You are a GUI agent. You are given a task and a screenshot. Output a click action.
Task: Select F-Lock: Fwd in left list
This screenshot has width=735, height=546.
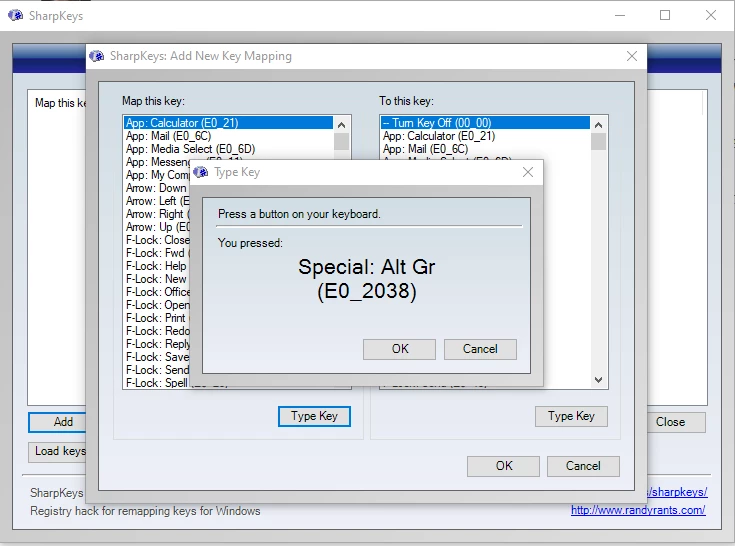[x=157, y=253]
